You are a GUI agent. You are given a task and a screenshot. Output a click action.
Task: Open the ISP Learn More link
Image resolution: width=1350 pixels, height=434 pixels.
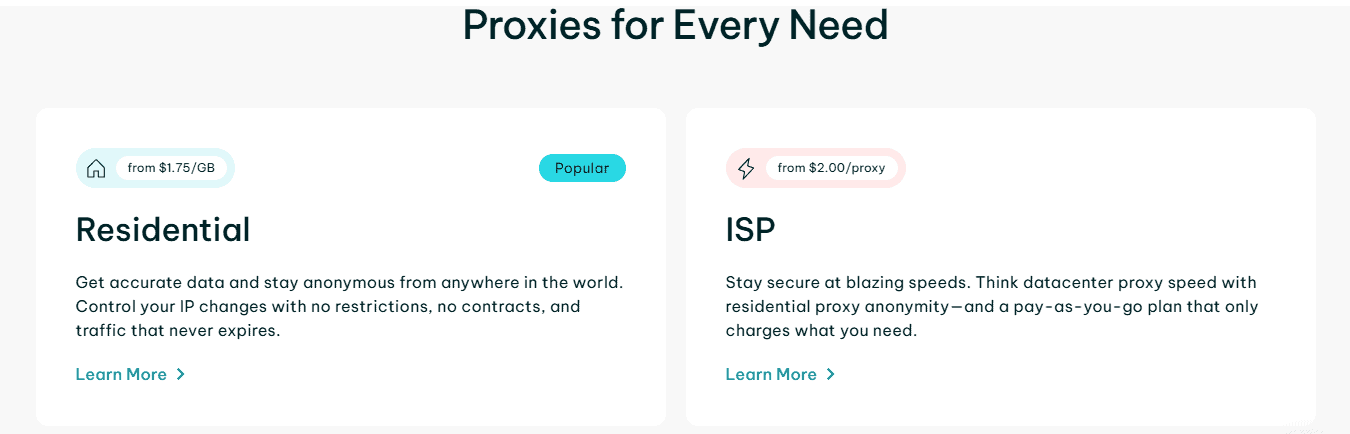[781, 374]
